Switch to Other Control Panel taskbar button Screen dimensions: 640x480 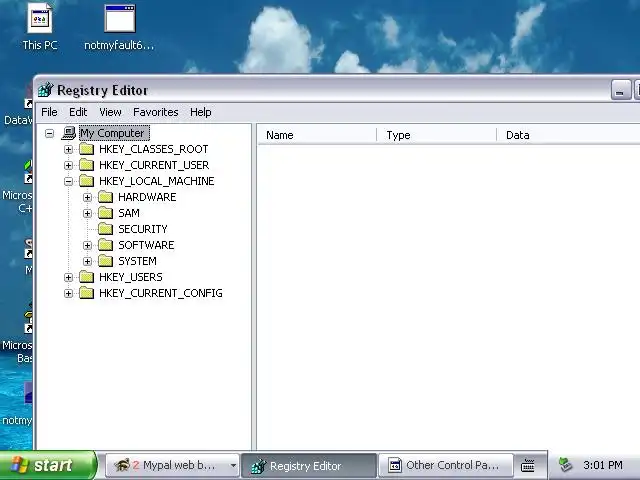(446, 465)
